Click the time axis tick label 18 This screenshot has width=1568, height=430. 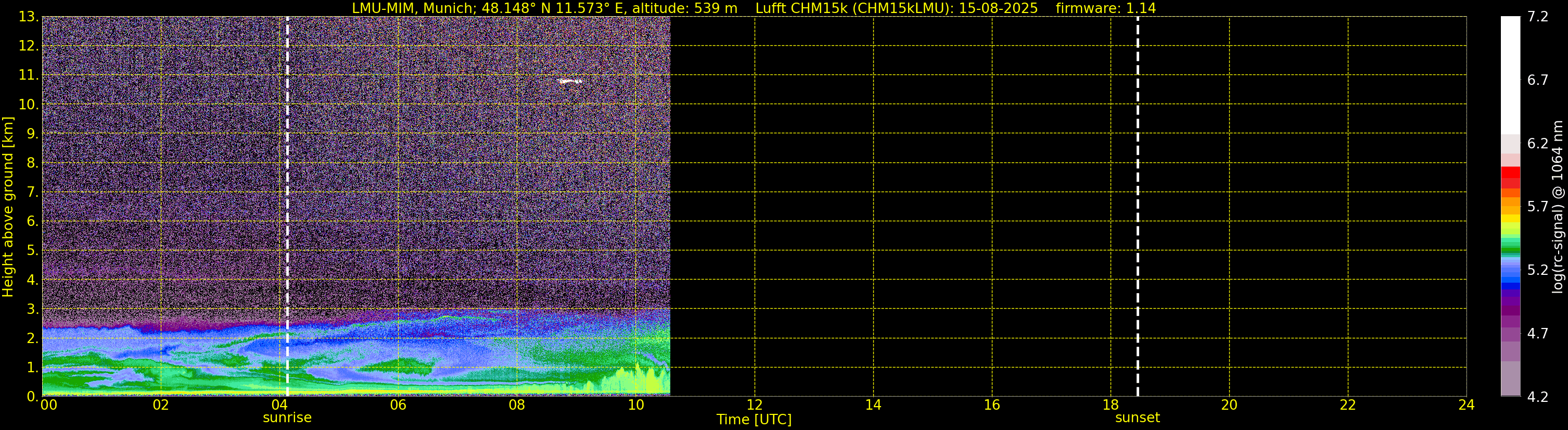[x=1110, y=405]
